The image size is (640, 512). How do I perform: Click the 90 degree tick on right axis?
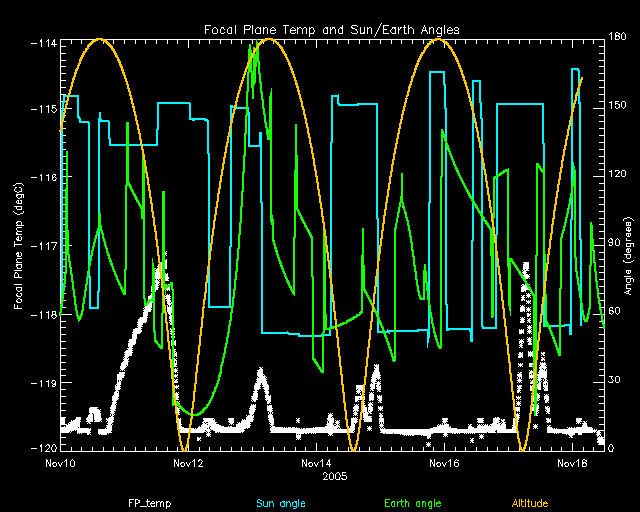click(614, 243)
